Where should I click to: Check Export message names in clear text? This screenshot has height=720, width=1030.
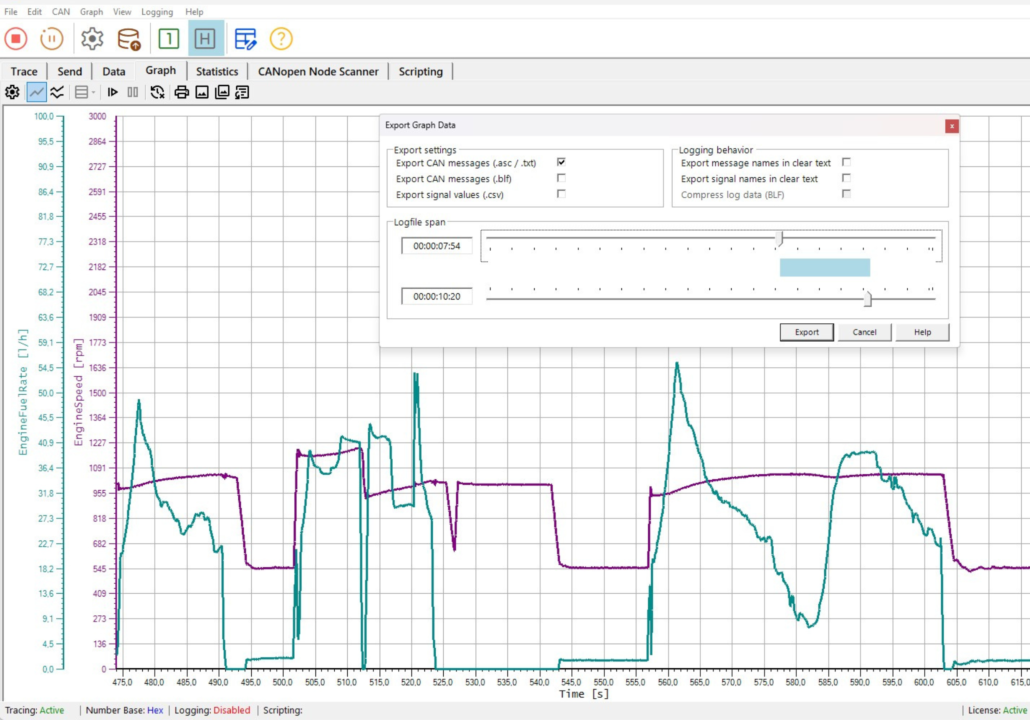tap(846, 162)
